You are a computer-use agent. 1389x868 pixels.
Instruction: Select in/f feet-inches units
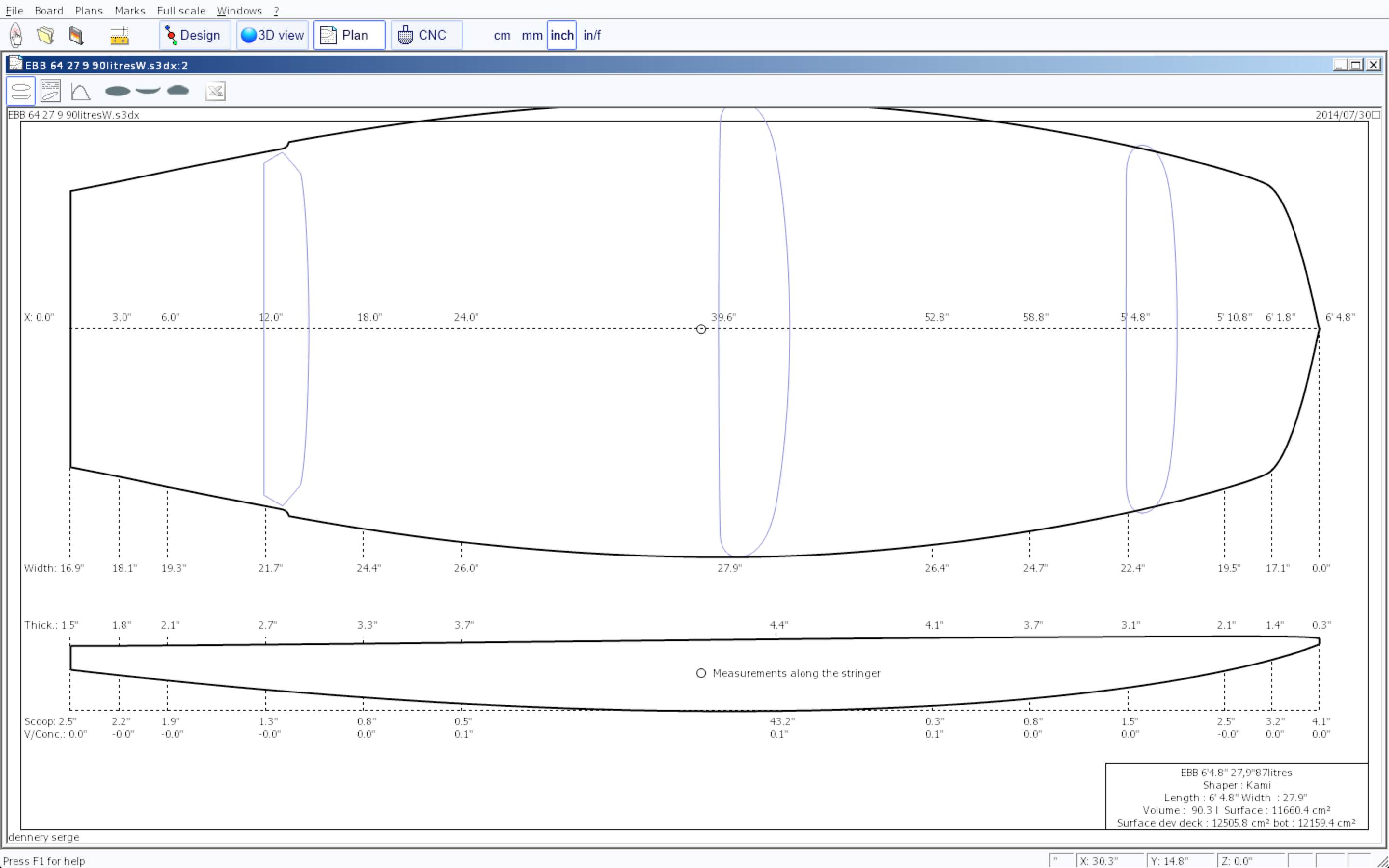[x=592, y=35]
